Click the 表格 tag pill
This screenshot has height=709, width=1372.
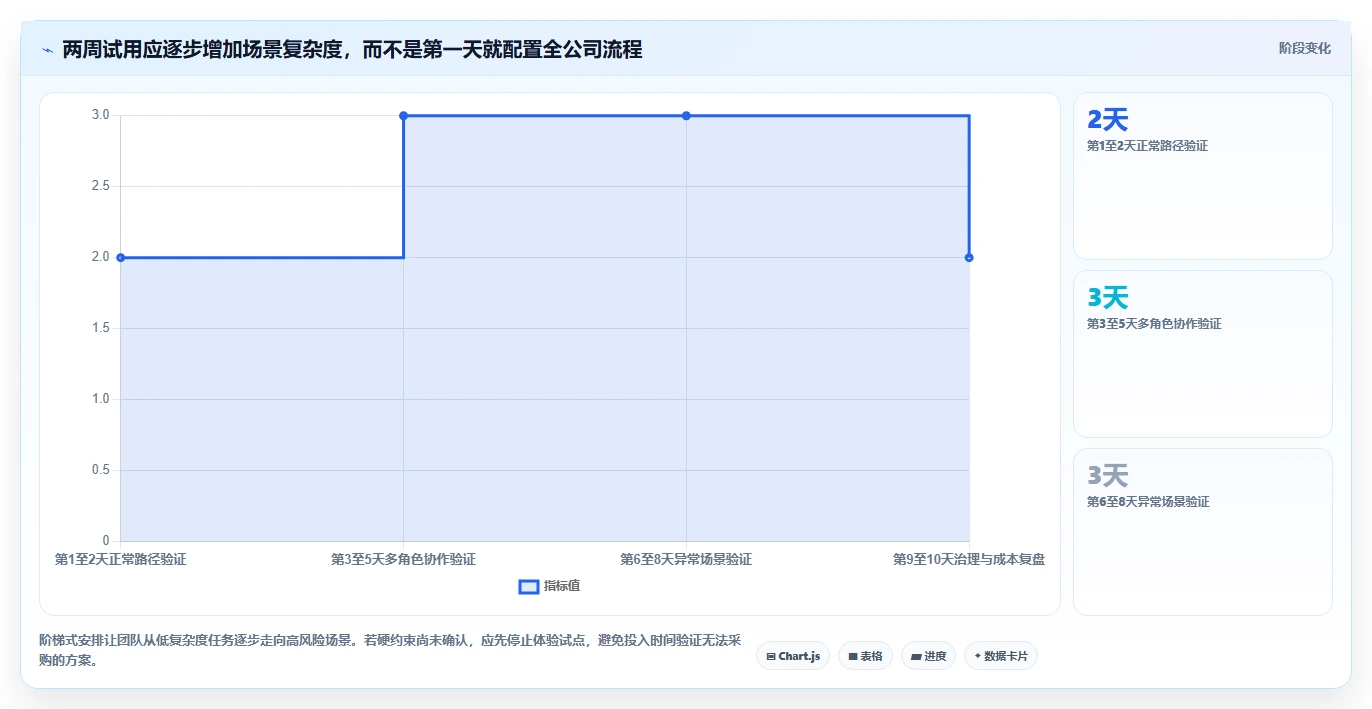coord(865,656)
